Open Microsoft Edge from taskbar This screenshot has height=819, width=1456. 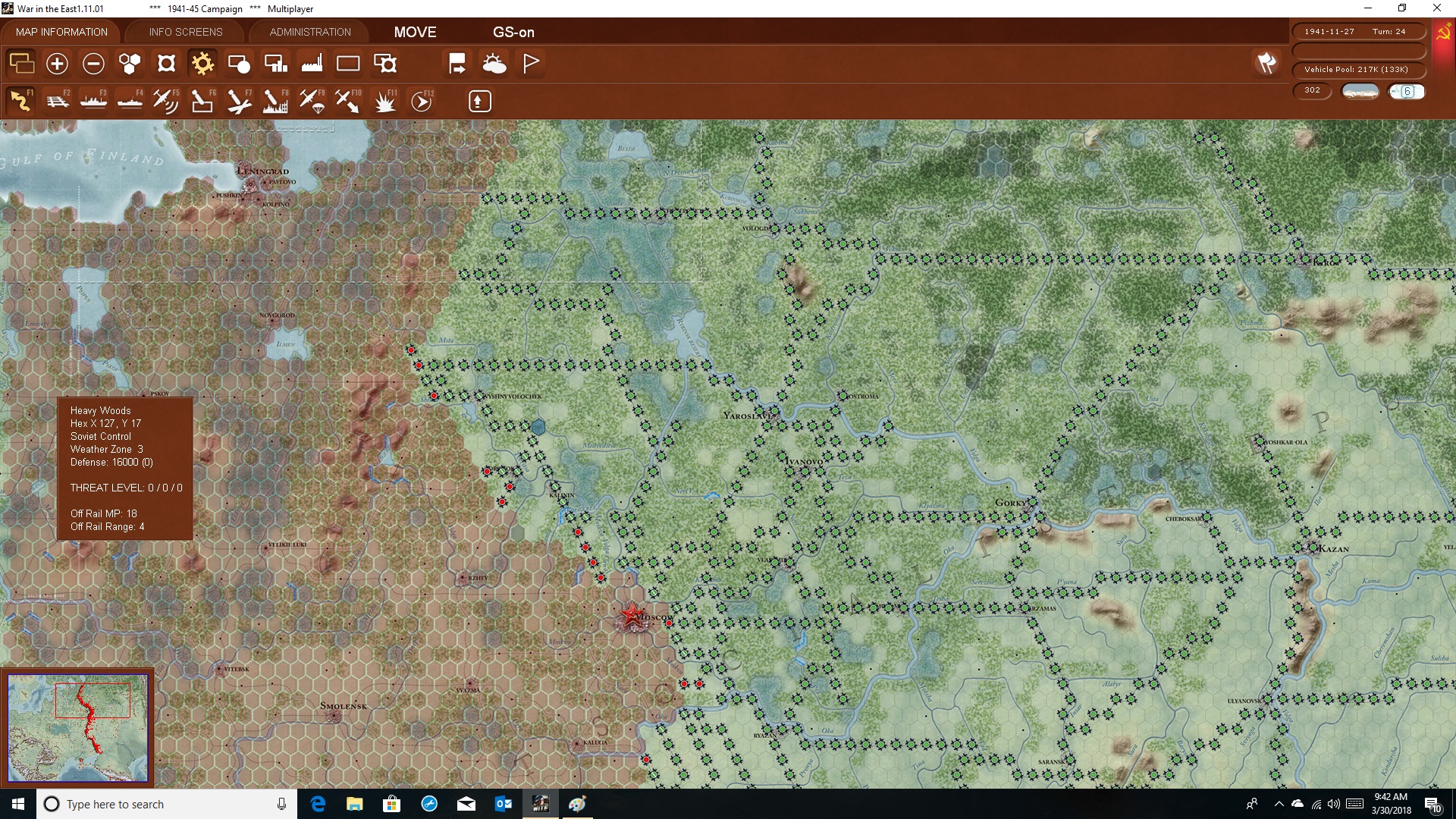[x=318, y=804]
